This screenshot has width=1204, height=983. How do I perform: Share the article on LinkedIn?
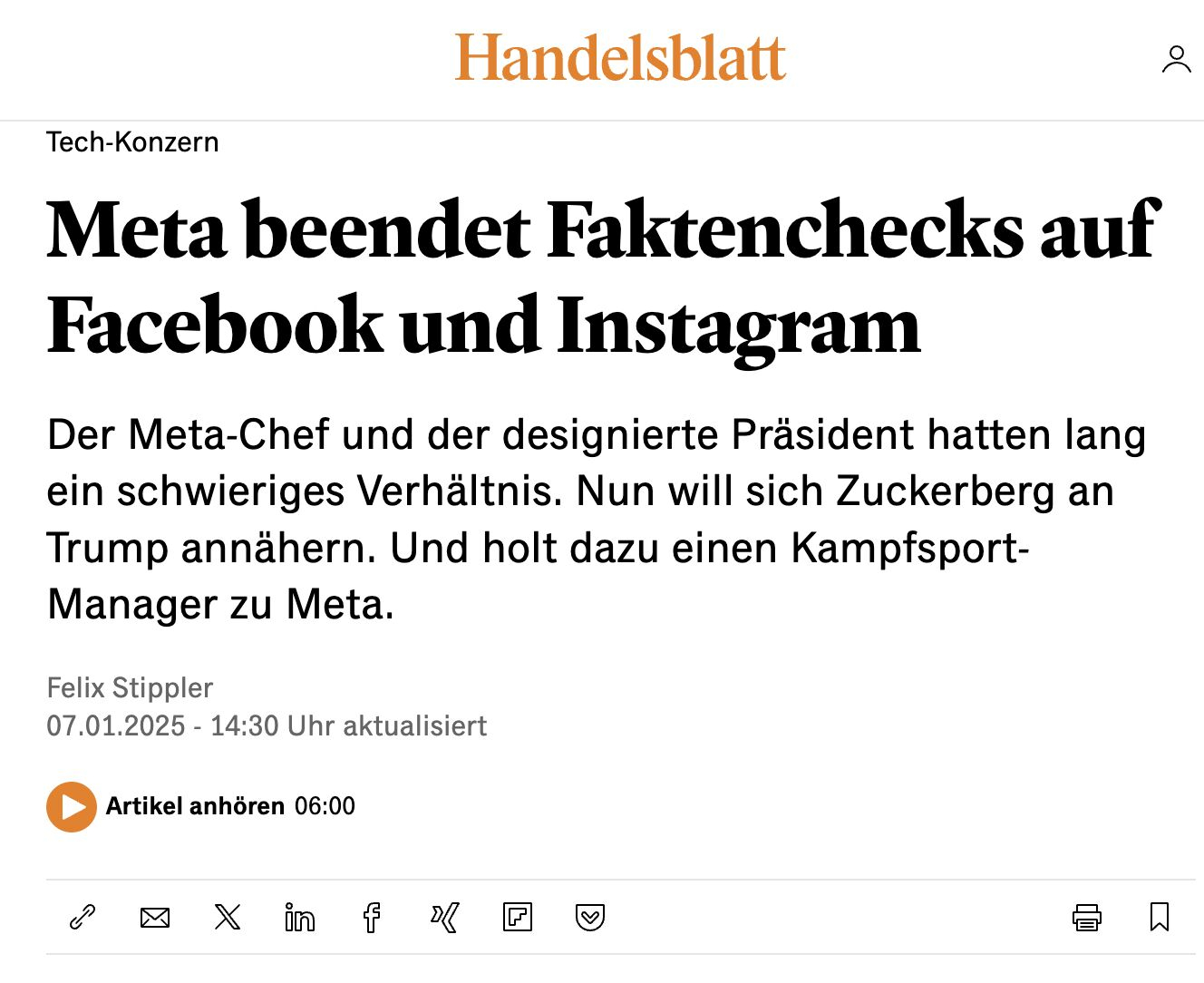299,918
